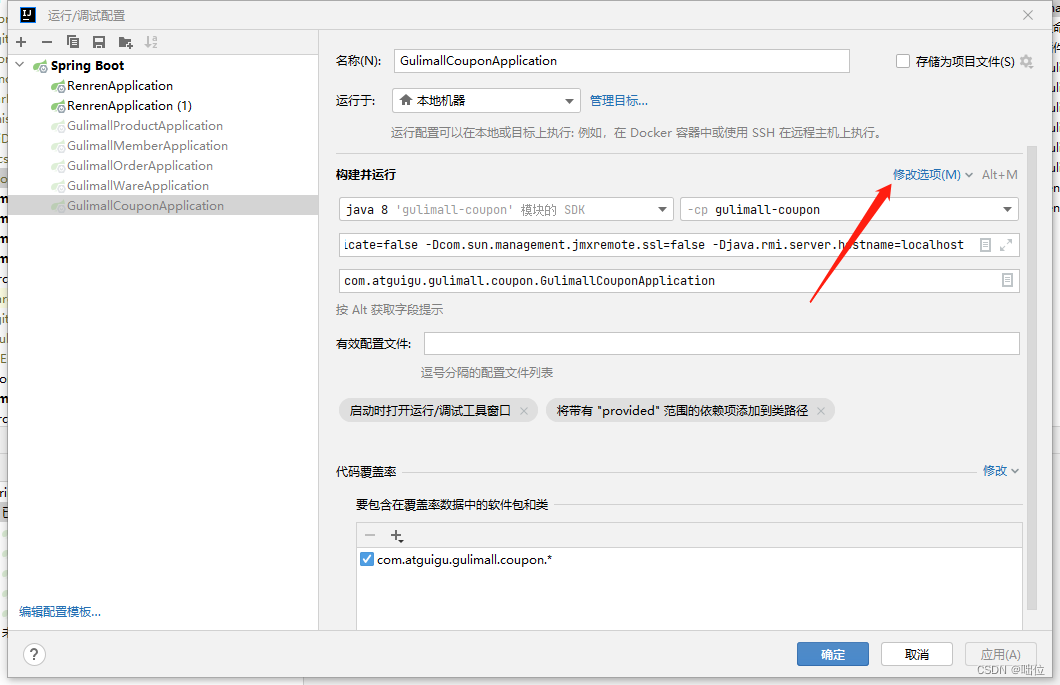Screen dimensions: 1060x685
Task: Click the 确定 confirm button
Action: [832, 653]
